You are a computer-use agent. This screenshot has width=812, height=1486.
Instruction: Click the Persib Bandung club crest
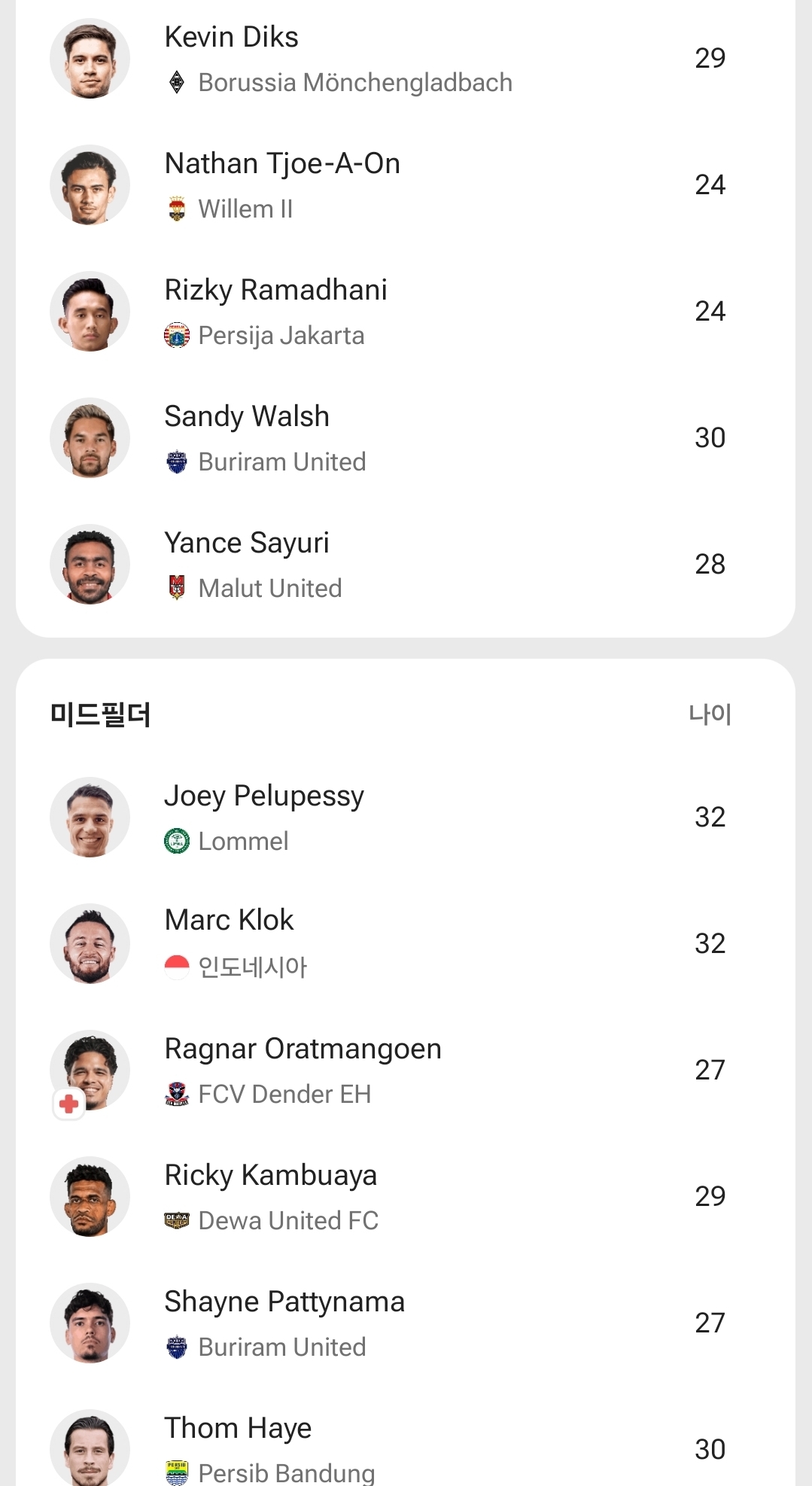pos(177,1472)
